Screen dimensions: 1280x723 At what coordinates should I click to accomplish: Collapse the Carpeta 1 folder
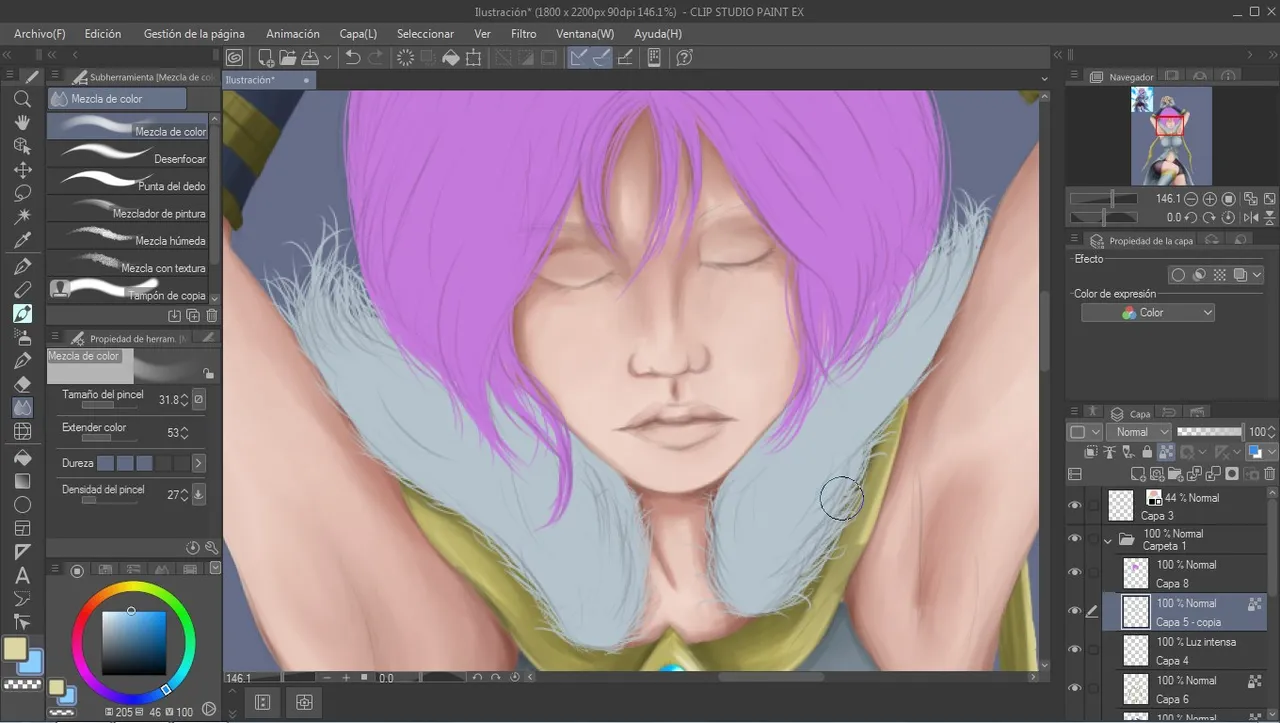(x=1107, y=540)
